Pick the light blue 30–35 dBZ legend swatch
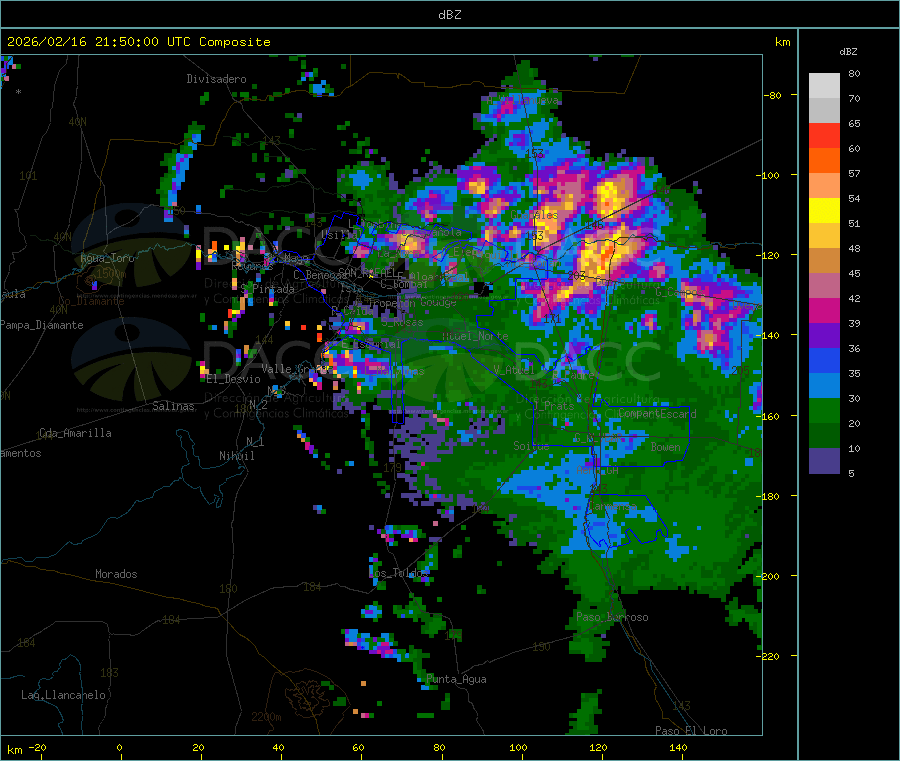 (824, 386)
